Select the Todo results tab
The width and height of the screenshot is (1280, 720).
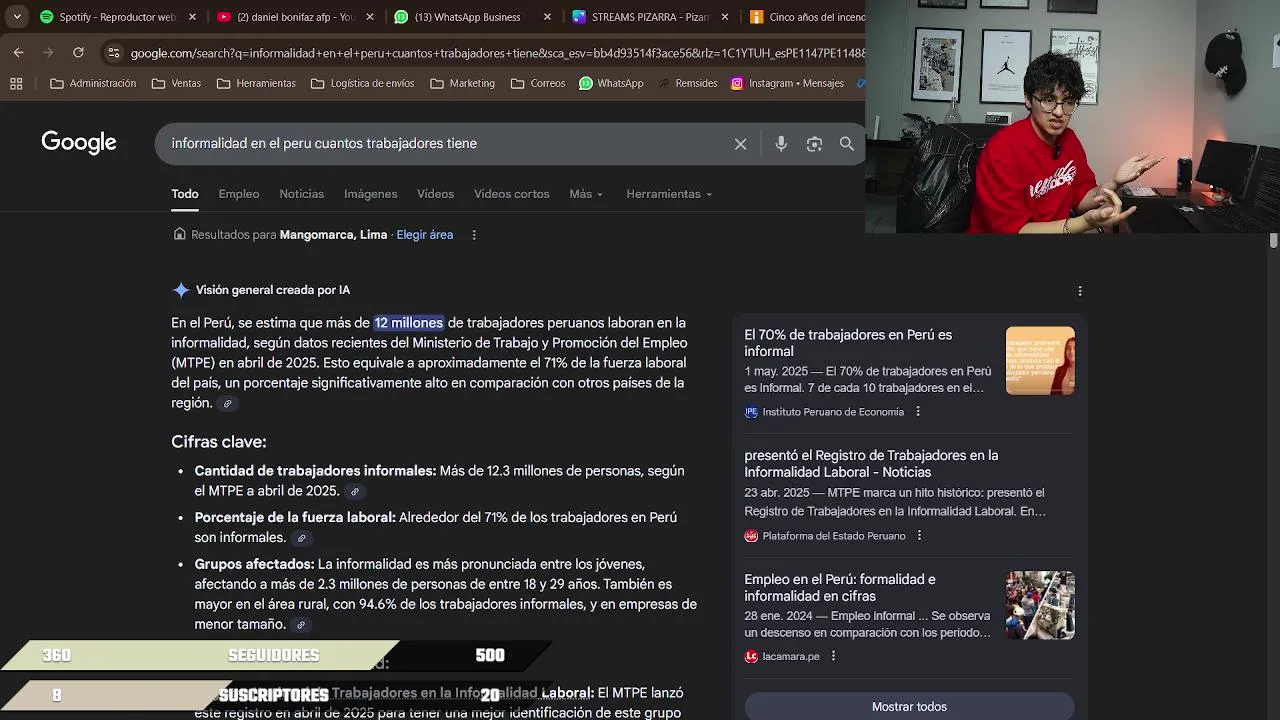pyautogui.click(x=185, y=194)
